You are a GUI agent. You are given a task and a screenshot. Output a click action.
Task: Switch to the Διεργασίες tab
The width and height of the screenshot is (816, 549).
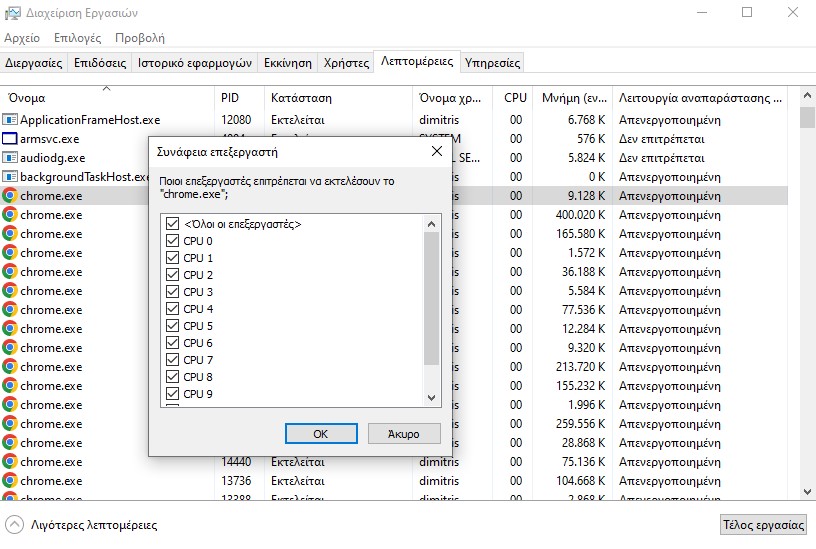point(34,63)
